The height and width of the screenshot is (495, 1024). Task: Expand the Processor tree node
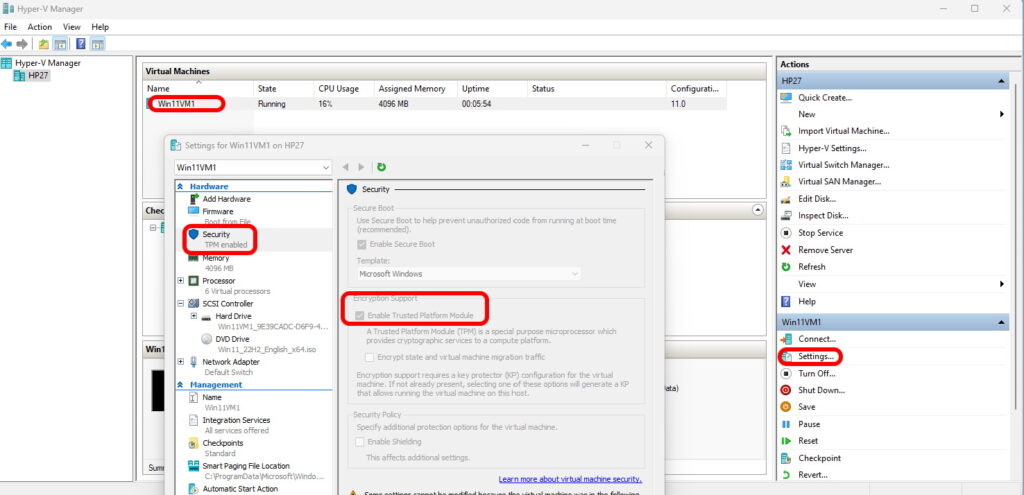pyautogui.click(x=180, y=281)
